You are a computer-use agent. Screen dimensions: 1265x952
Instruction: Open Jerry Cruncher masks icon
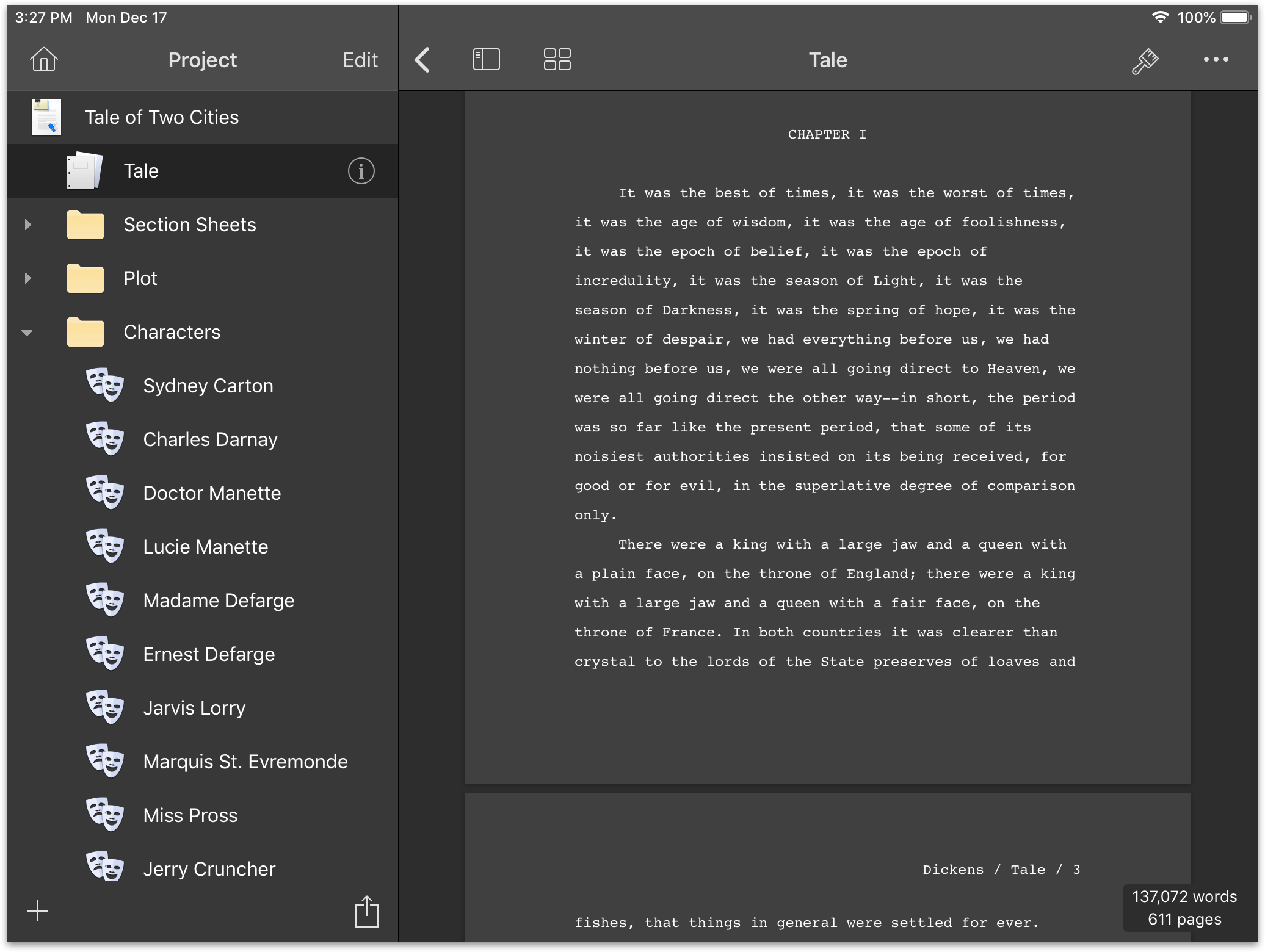click(105, 867)
